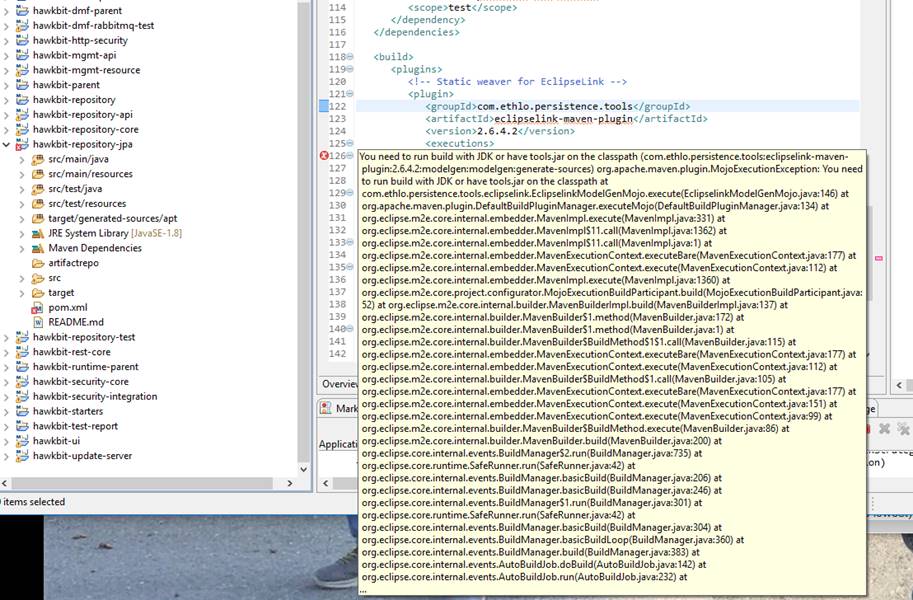This screenshot has height=600, width=913.
Task: Fold the plugins element at line 119
Action: (350, 69)
